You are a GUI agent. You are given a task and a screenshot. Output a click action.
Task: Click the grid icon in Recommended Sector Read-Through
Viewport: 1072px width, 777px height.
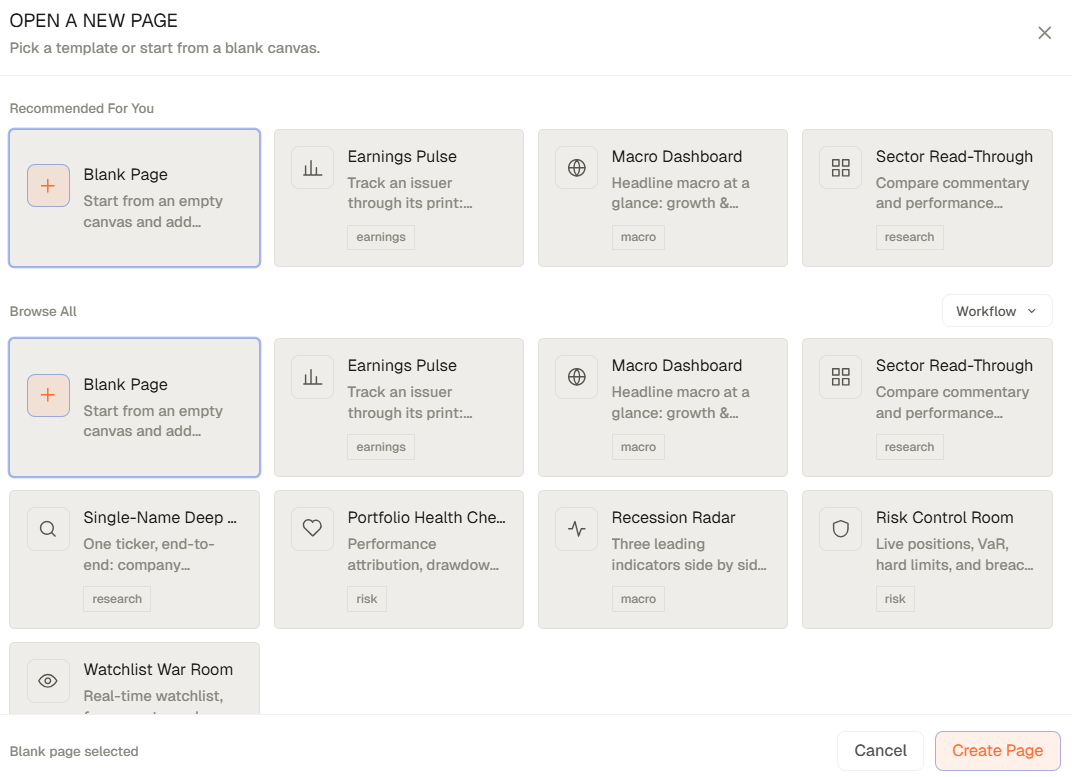click(x=840, y=167)
